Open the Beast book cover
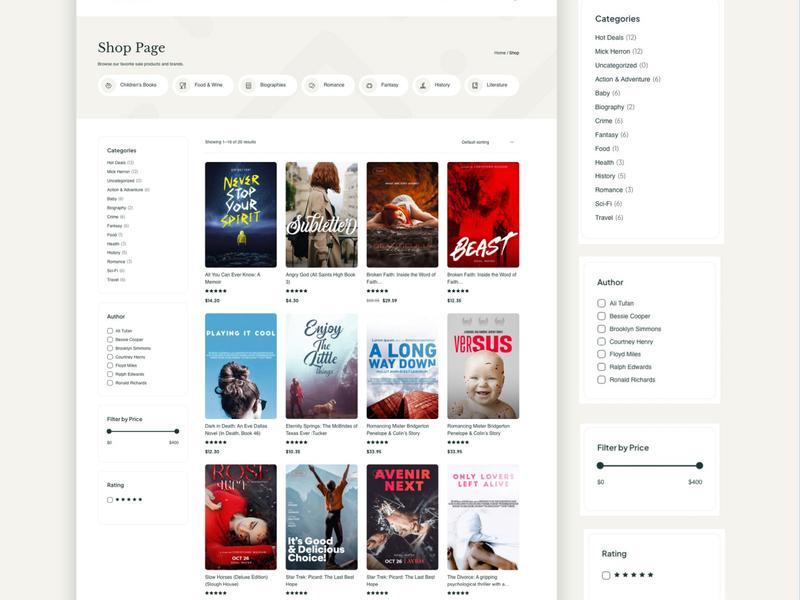The image size is (800, 600). point(483,215)
